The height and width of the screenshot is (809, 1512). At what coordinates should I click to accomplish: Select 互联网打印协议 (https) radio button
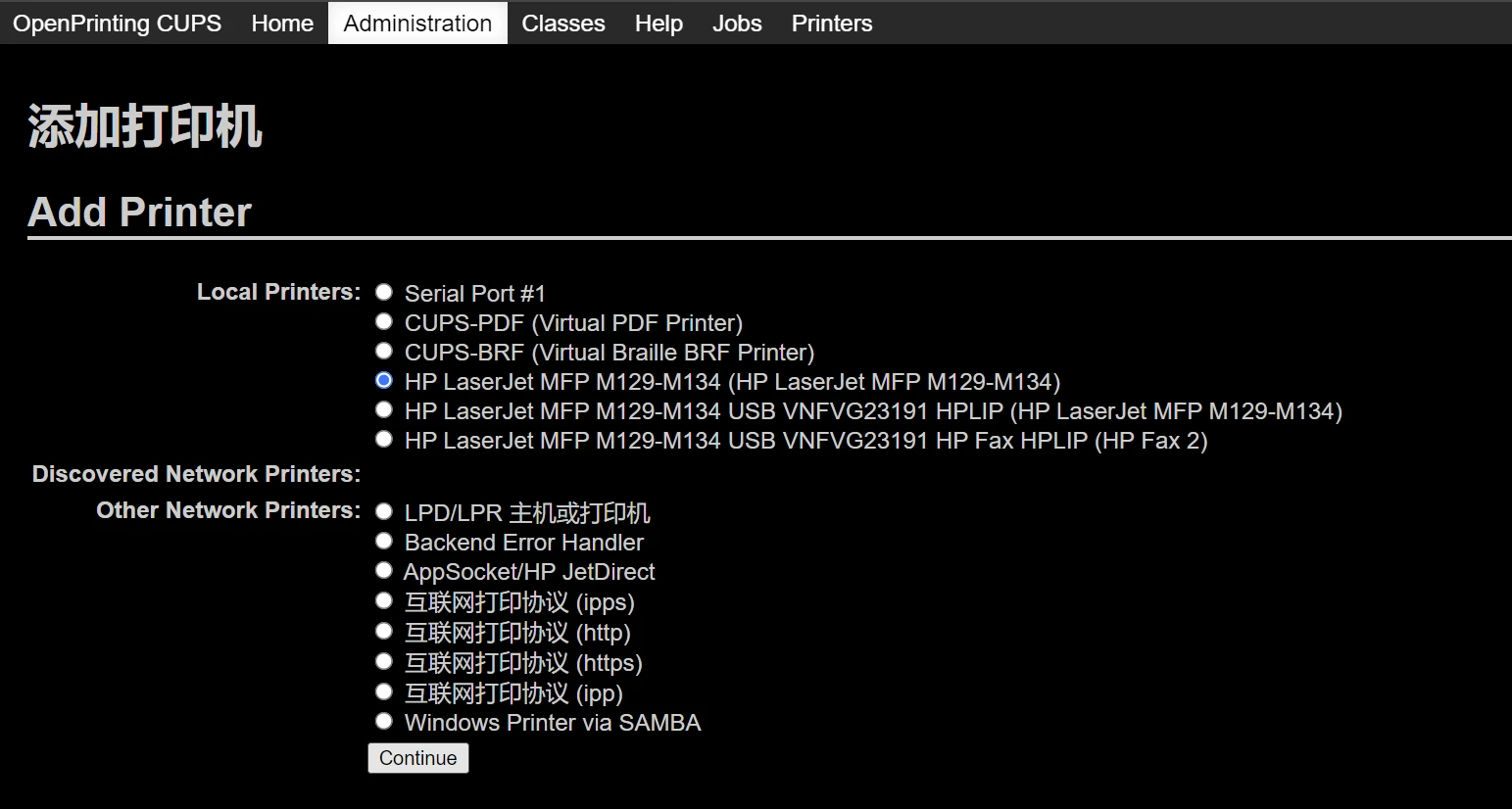[x=384, y=661]
